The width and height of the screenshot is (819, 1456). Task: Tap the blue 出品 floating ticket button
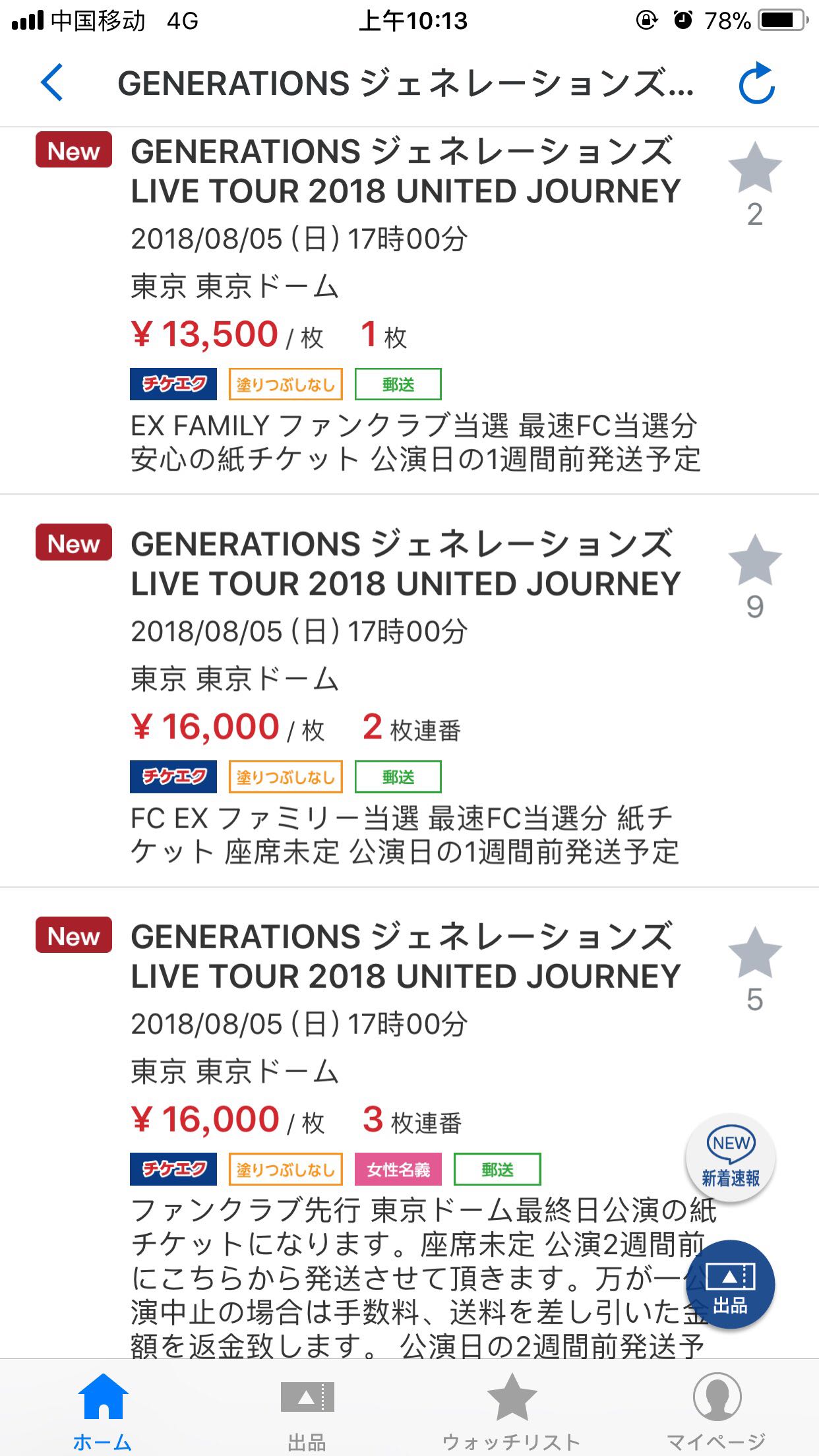click(730, 1285)
